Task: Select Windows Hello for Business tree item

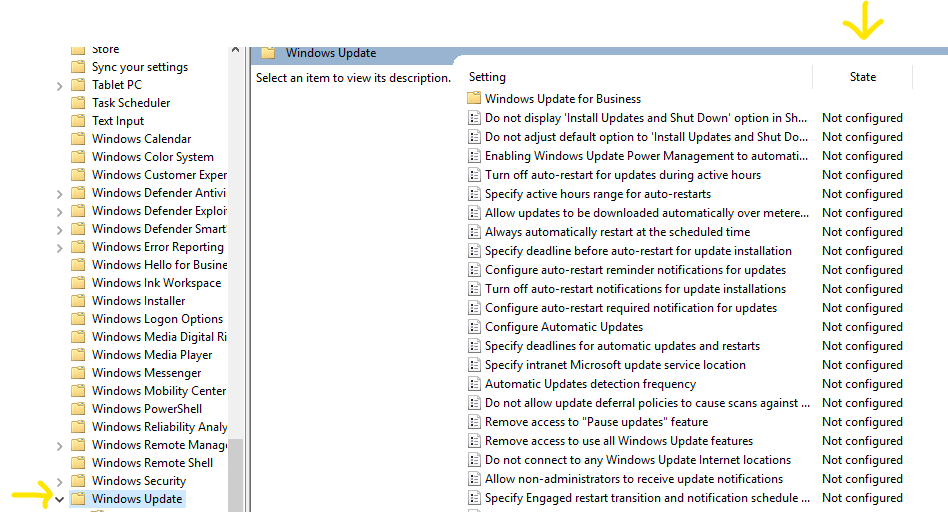Action: point(159,265)
